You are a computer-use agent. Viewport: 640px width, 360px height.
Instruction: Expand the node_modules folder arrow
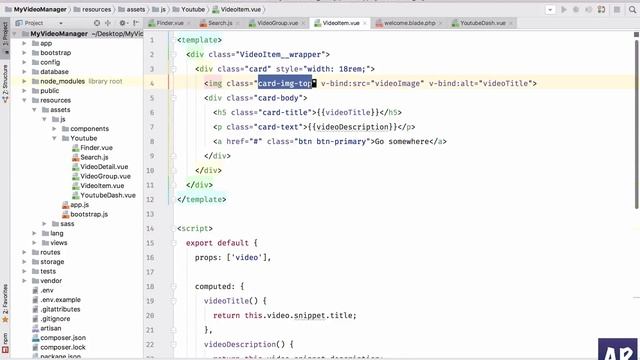tap(24, 81)
